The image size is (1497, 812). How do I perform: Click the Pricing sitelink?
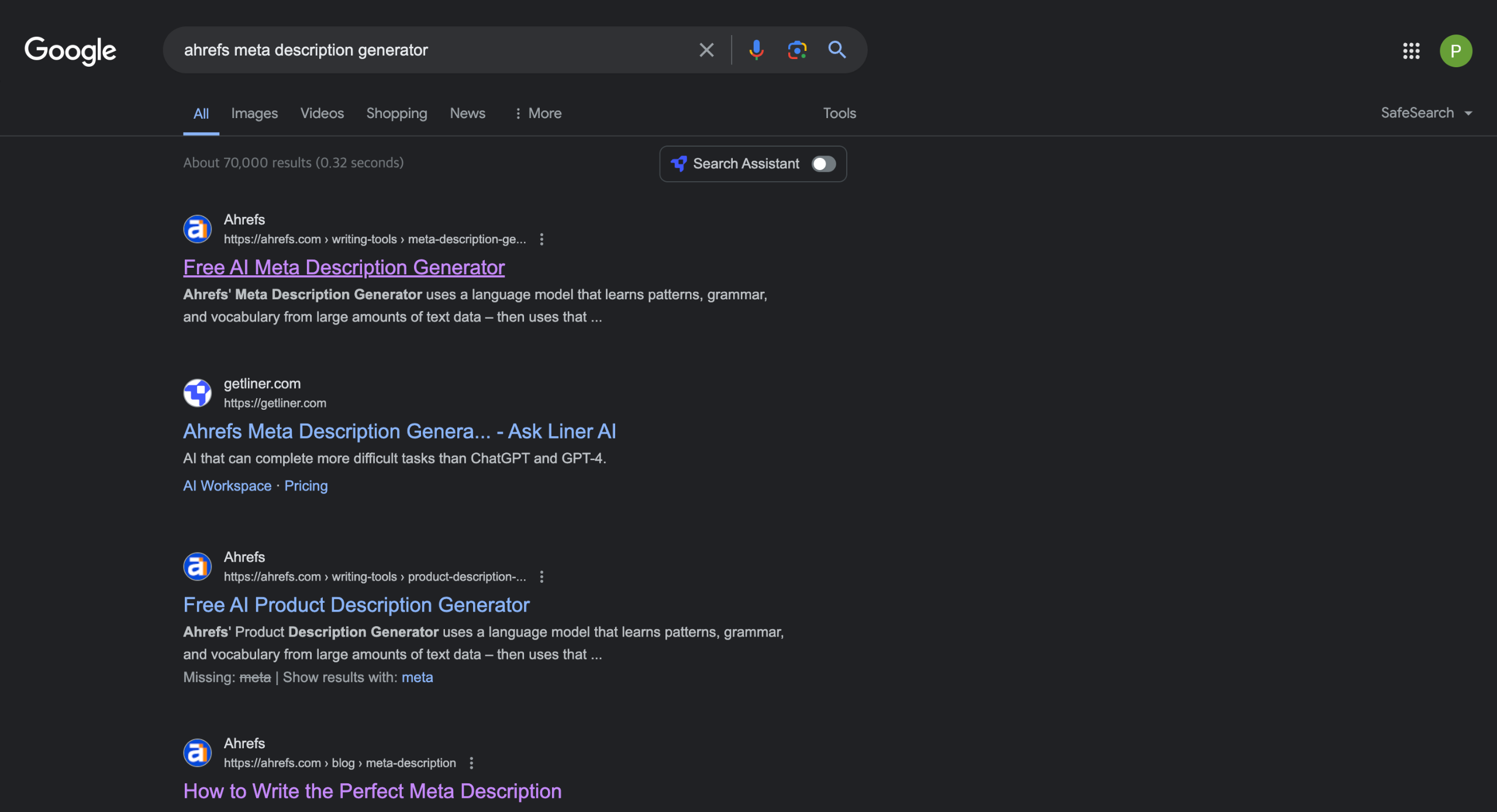[306, 486]
